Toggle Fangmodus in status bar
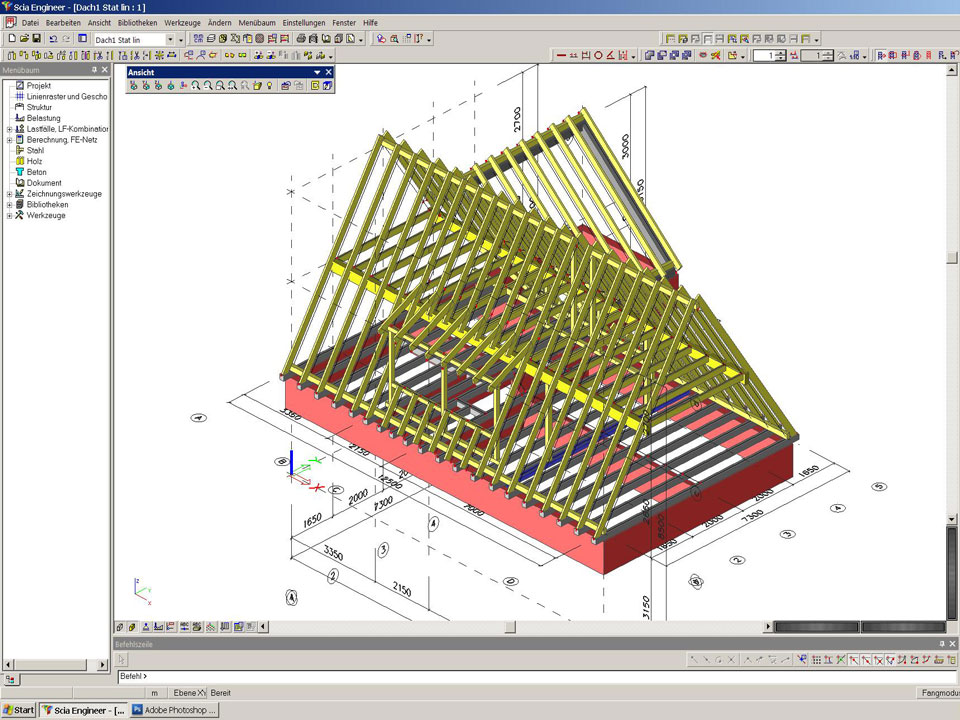The width and height of the screenshot is (960, 720). 937,693
